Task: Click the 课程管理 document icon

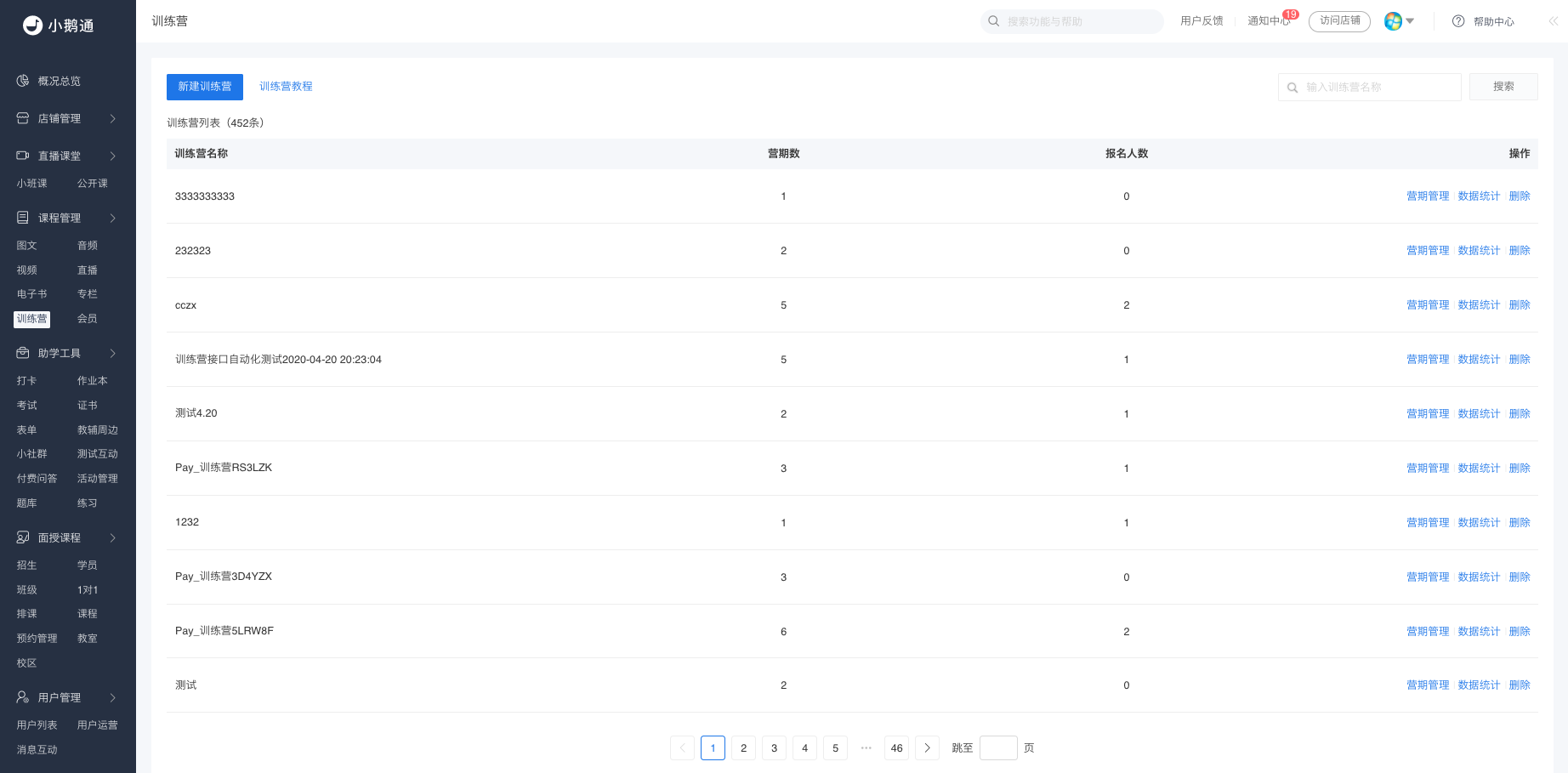Action: 23,218
